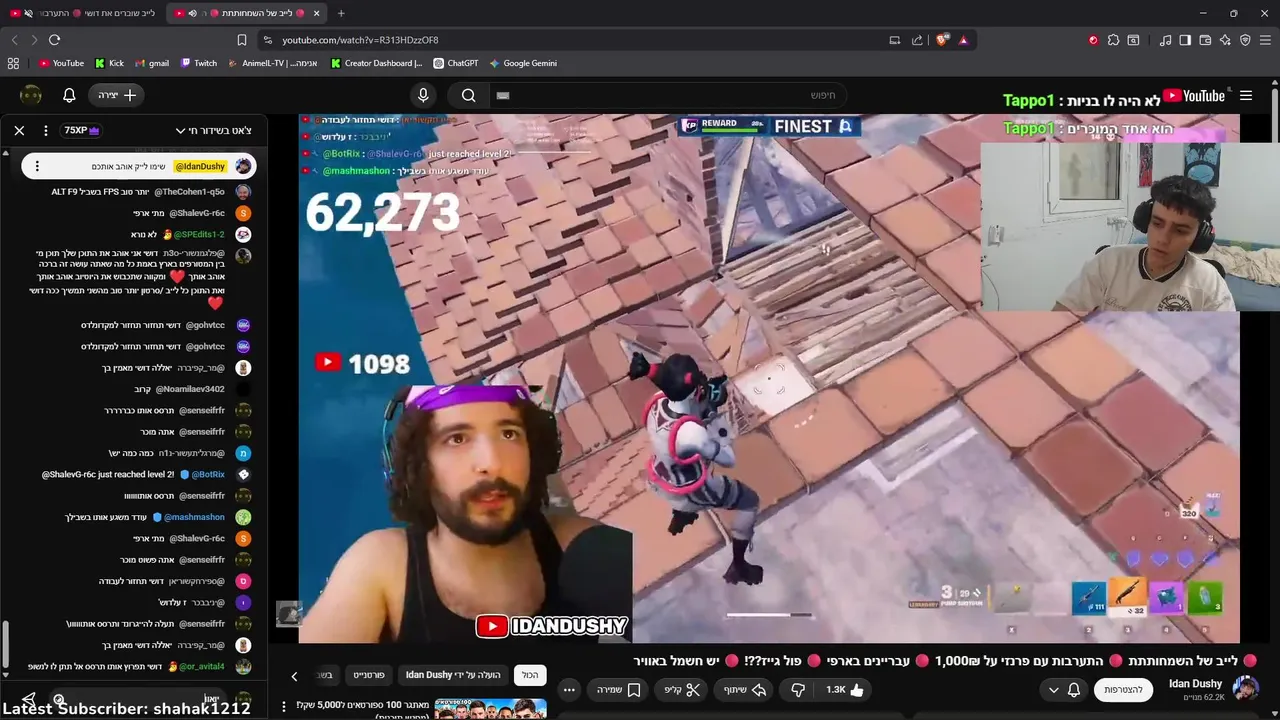The image size is (1280, 720).
Task: Open recommended video thumbnail below chips
Action: point(490,709)
